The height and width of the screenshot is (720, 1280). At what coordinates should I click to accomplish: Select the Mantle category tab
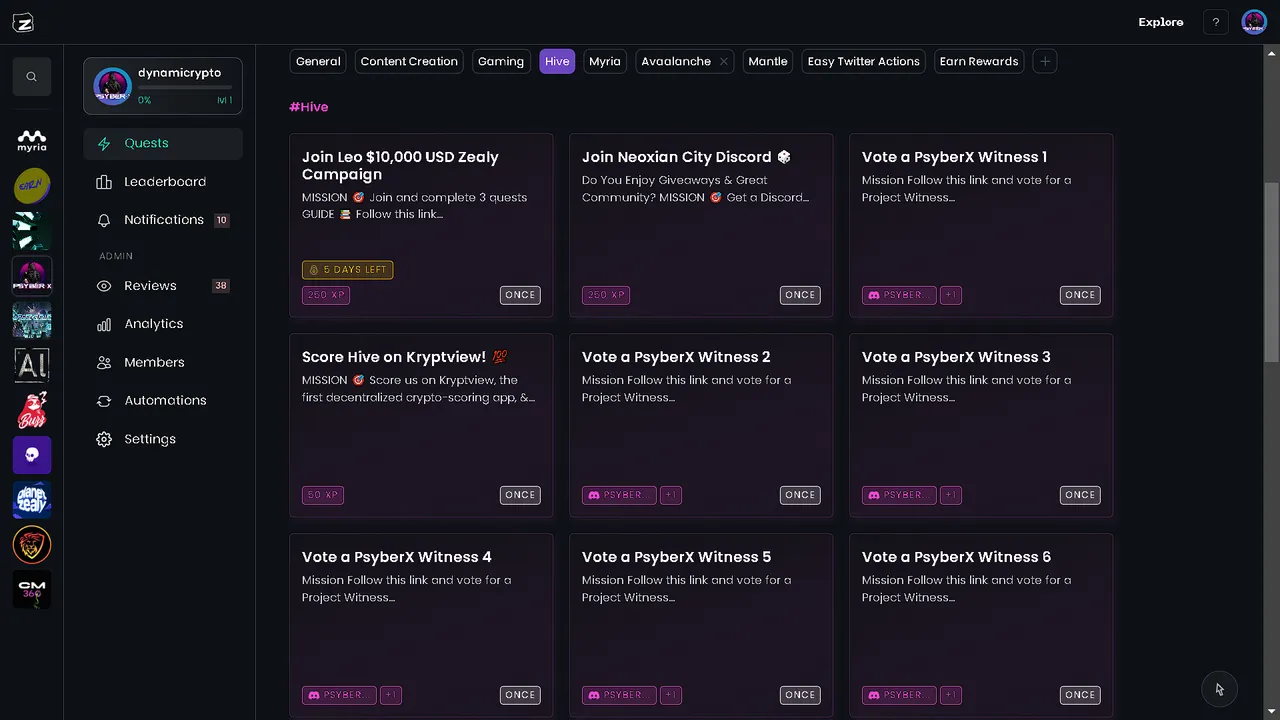[768, 61]
